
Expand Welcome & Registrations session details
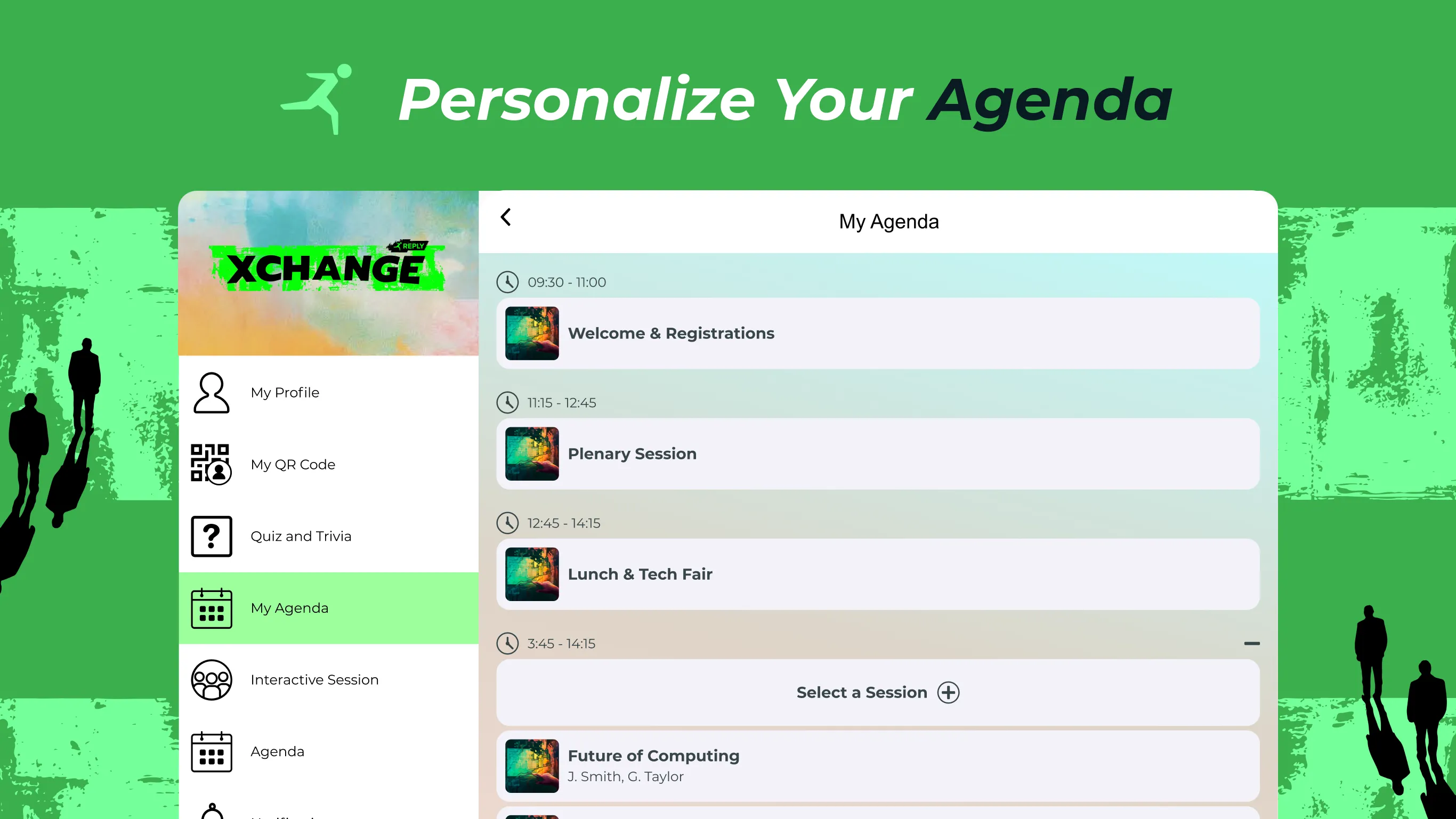tap(878, 333)
